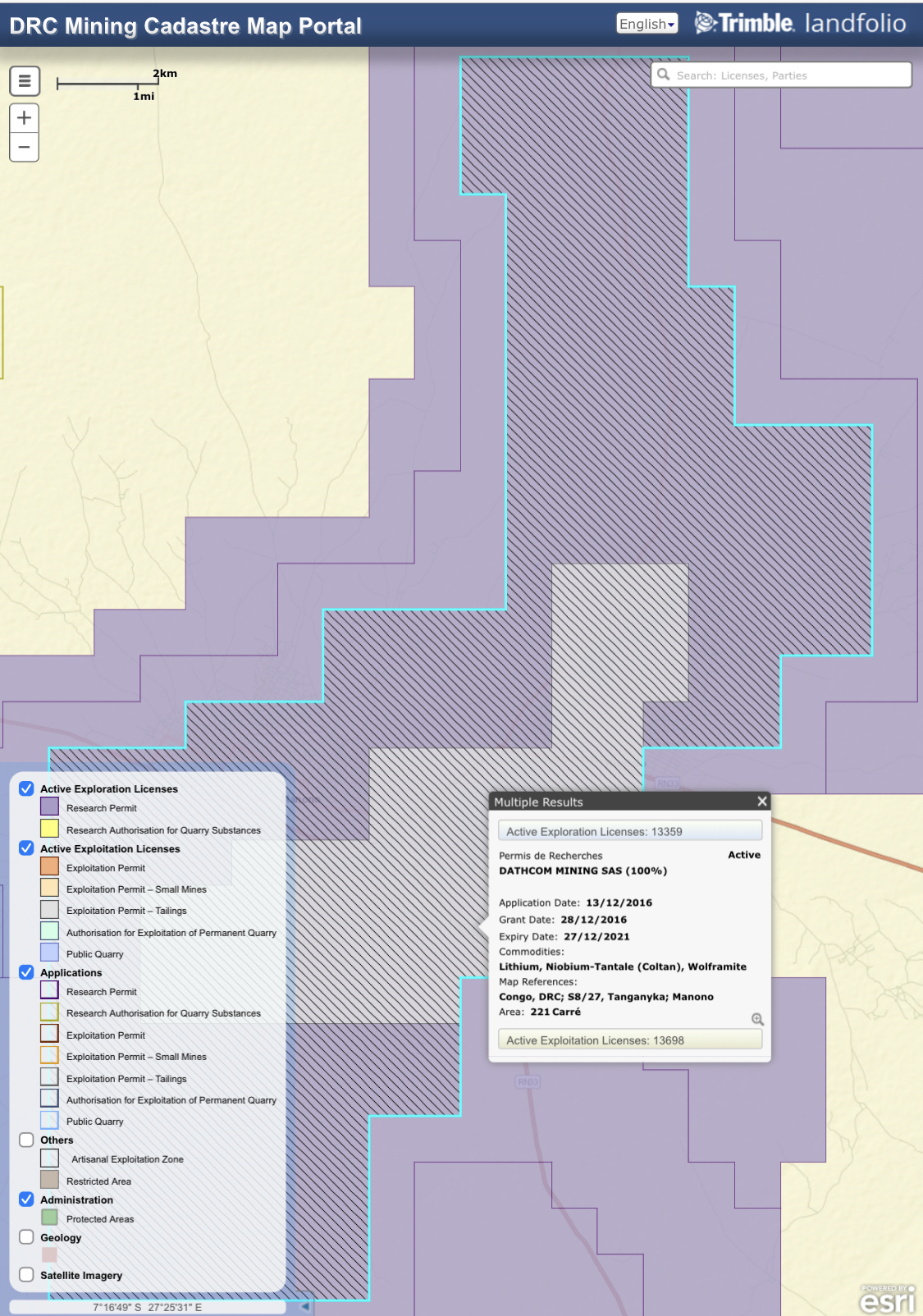The image size is (923, 1316).
Task: Close the Multiple Results popup
Action: [762, 802]
